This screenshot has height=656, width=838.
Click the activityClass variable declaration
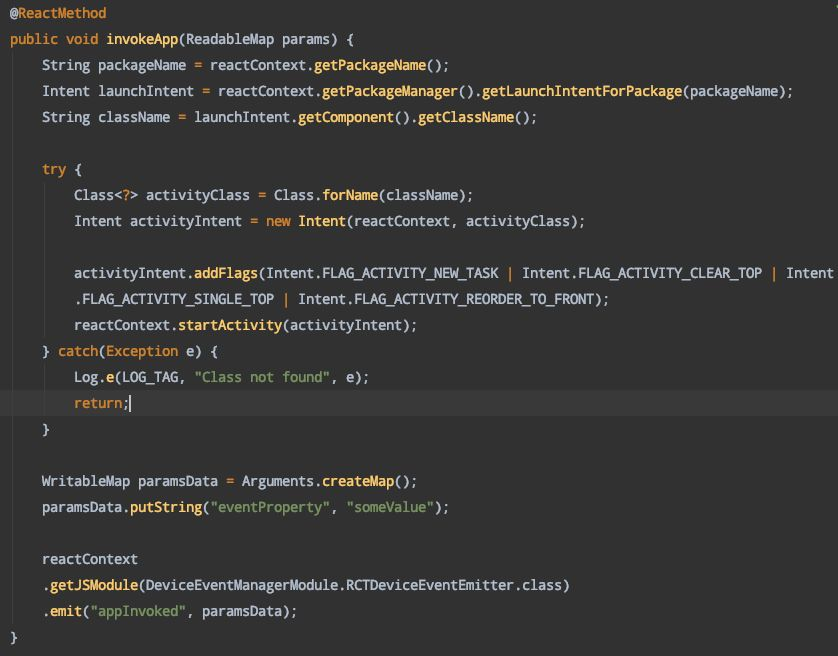click(x=198, y=195)
